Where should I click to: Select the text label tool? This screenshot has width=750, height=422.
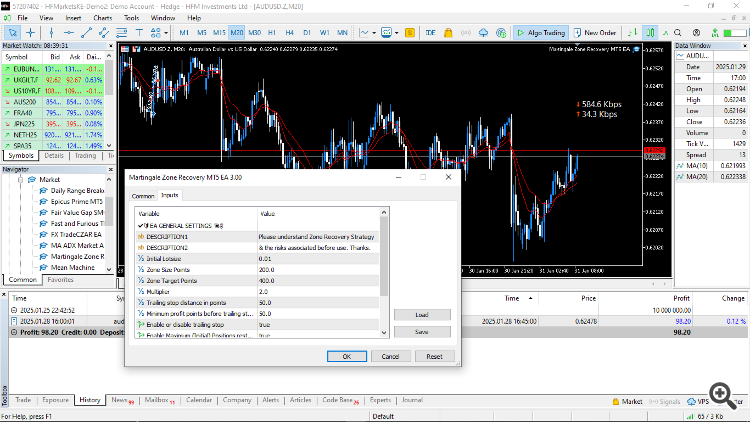pyautogui.click(x=139, y=33)
